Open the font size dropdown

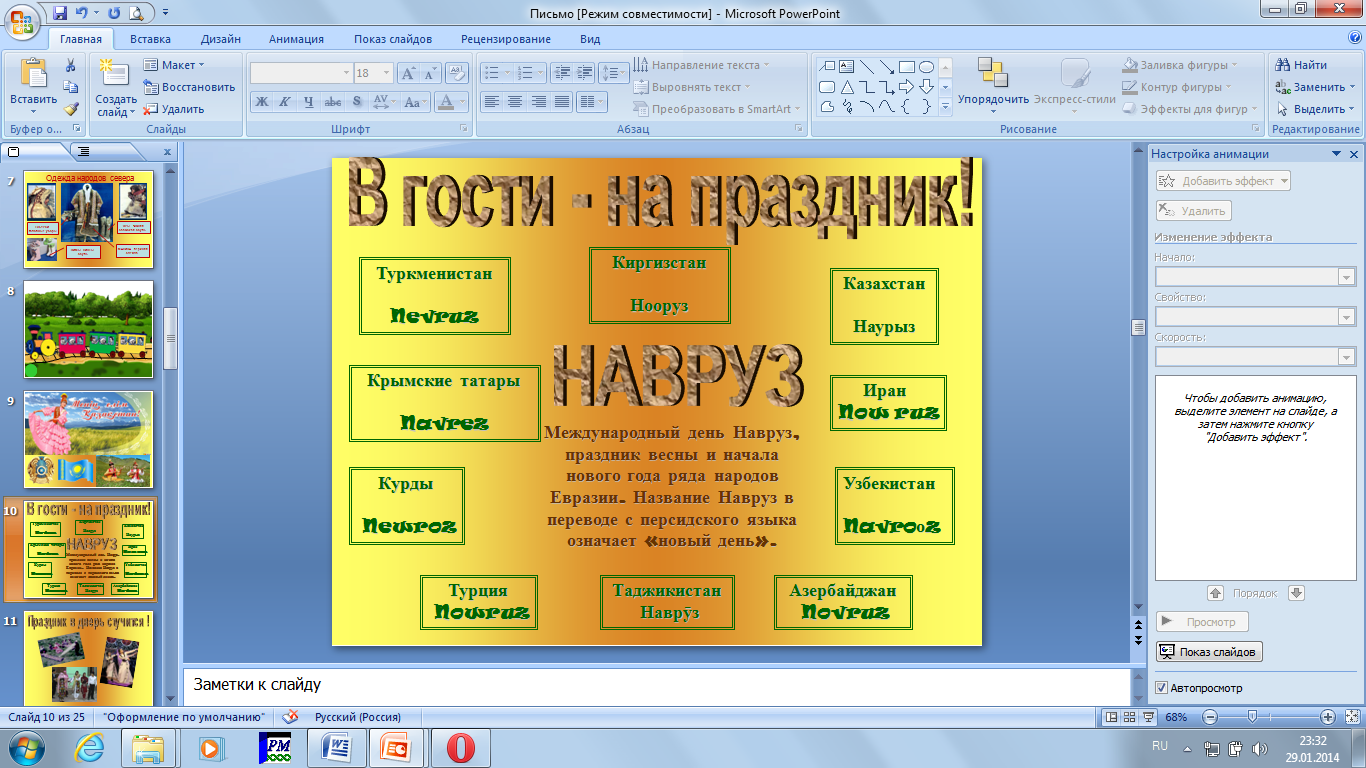pos(385,73)
